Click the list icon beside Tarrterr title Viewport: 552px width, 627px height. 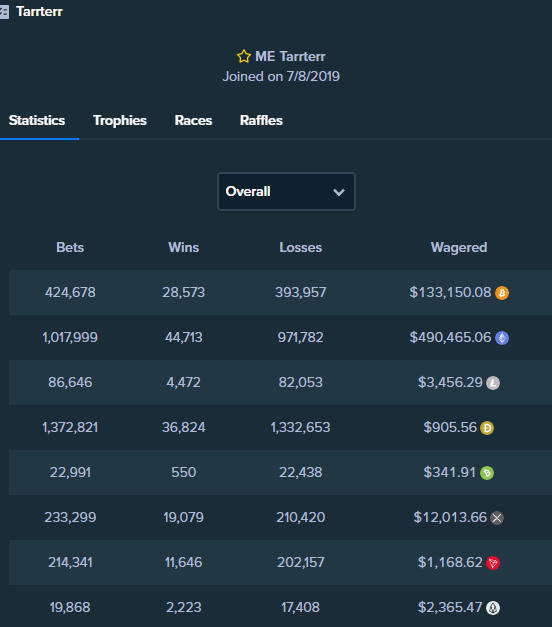click(x=4, y=12)
